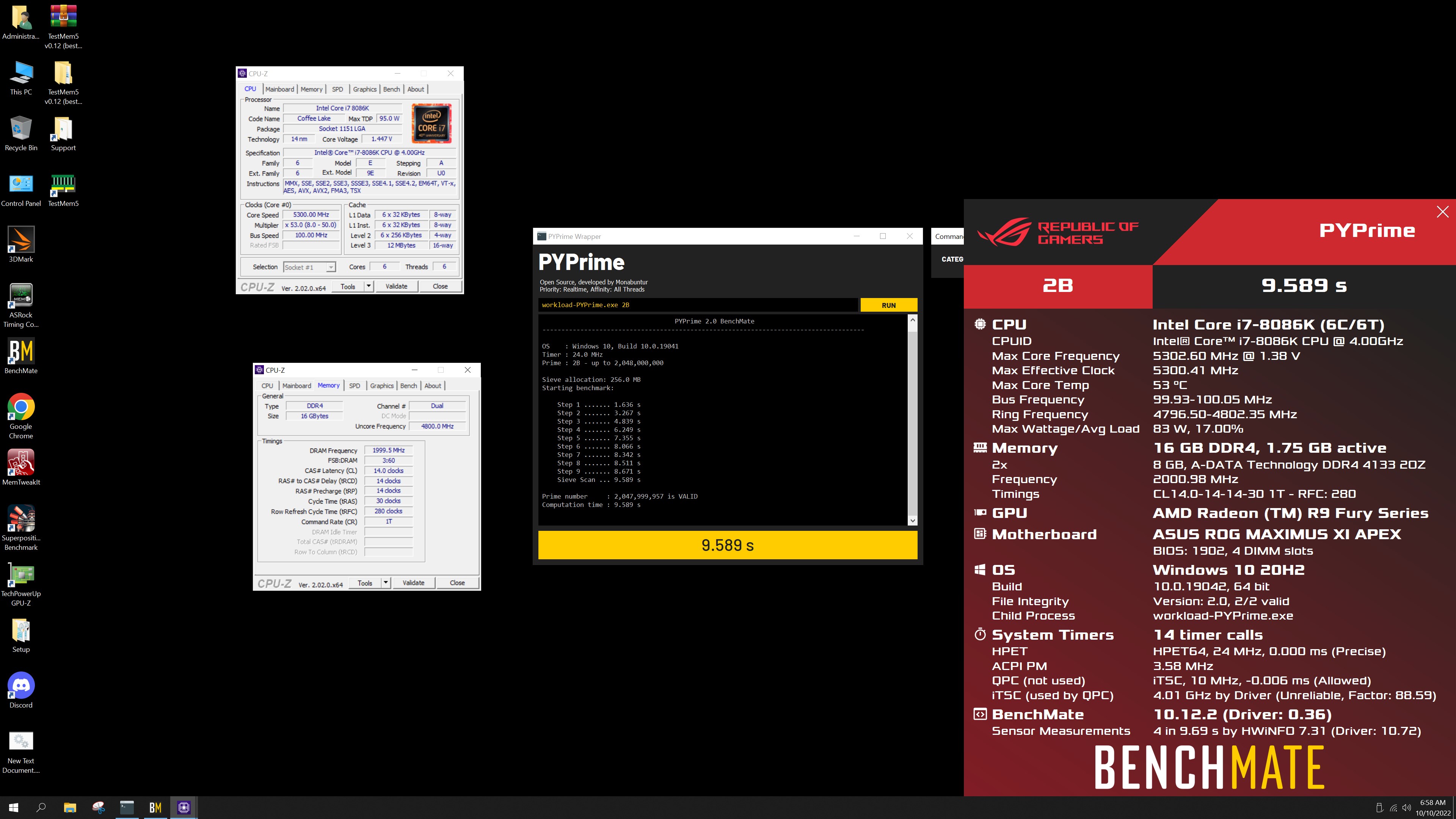
Task: Open Mainboard tab in top CPU-Z
Action: pos(279,89)
